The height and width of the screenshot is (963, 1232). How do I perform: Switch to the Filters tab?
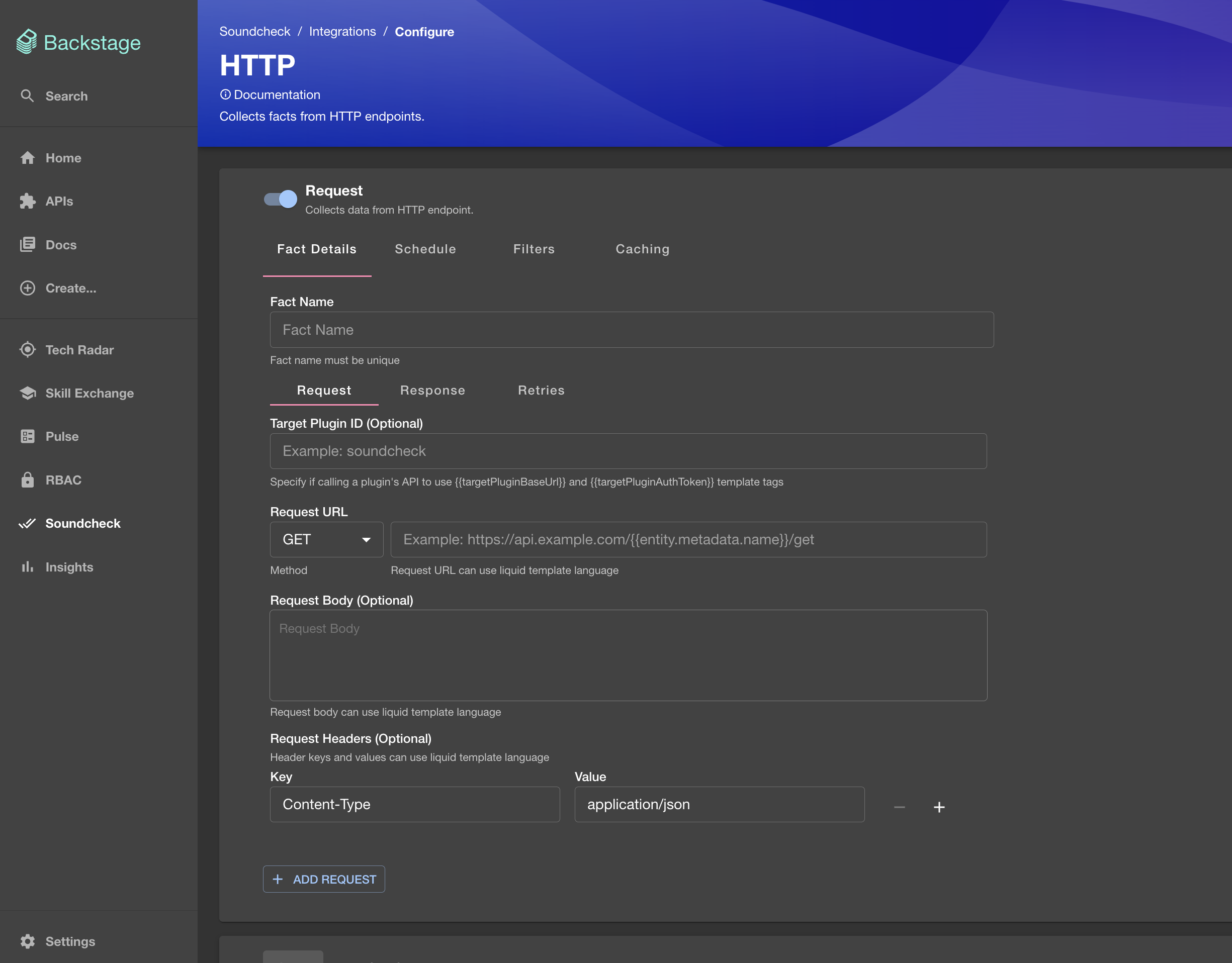tap(534, 249)
